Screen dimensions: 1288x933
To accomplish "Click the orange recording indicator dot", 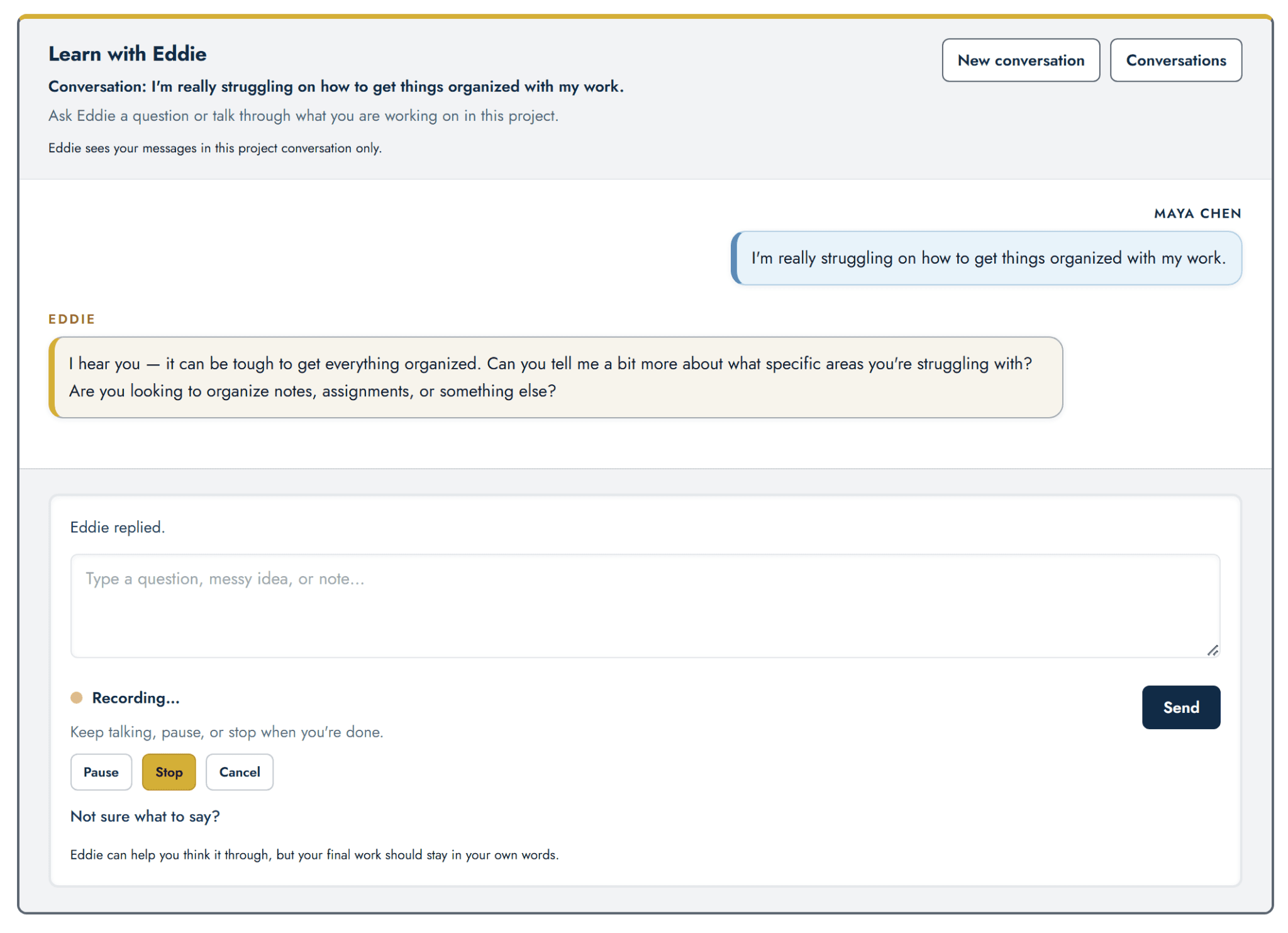I will tap(77, 698).
